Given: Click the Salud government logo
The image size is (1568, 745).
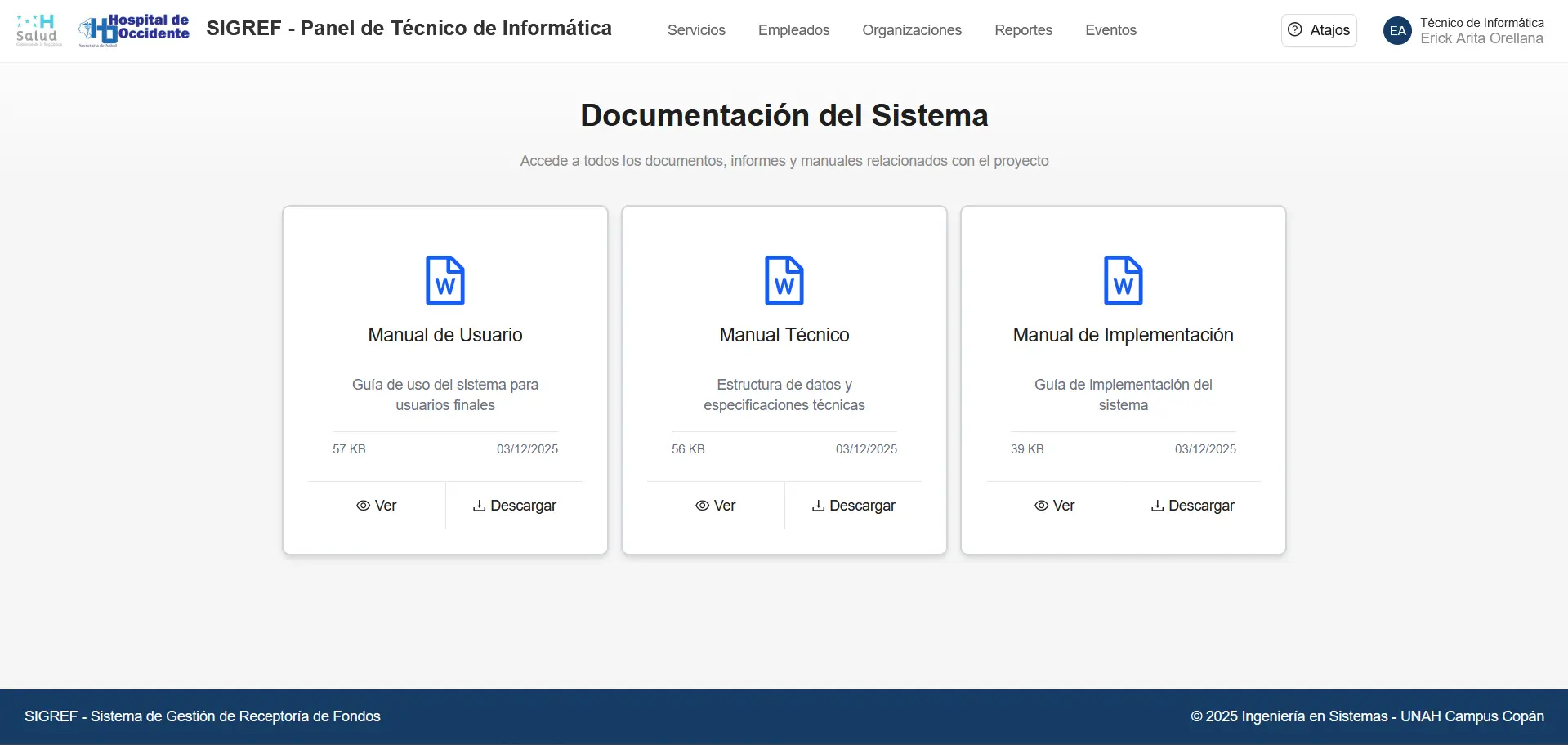Looking at the screenshot, I should coord(38,29).
